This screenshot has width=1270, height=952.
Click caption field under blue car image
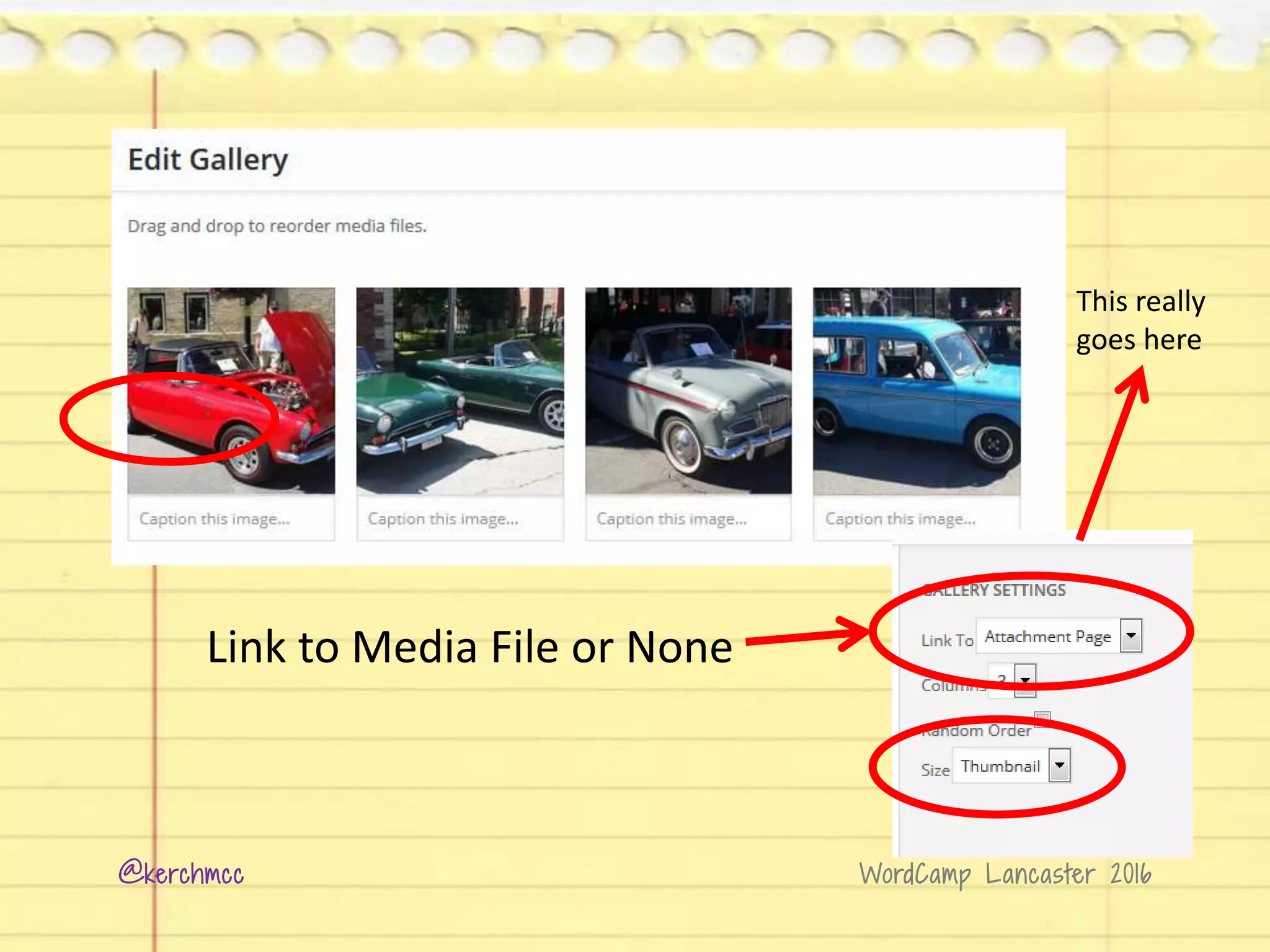(x=917, y=519)
